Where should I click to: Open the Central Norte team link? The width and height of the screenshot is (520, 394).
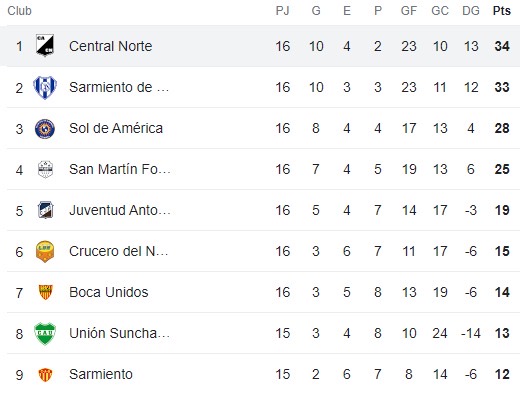[x=110, y=46]
